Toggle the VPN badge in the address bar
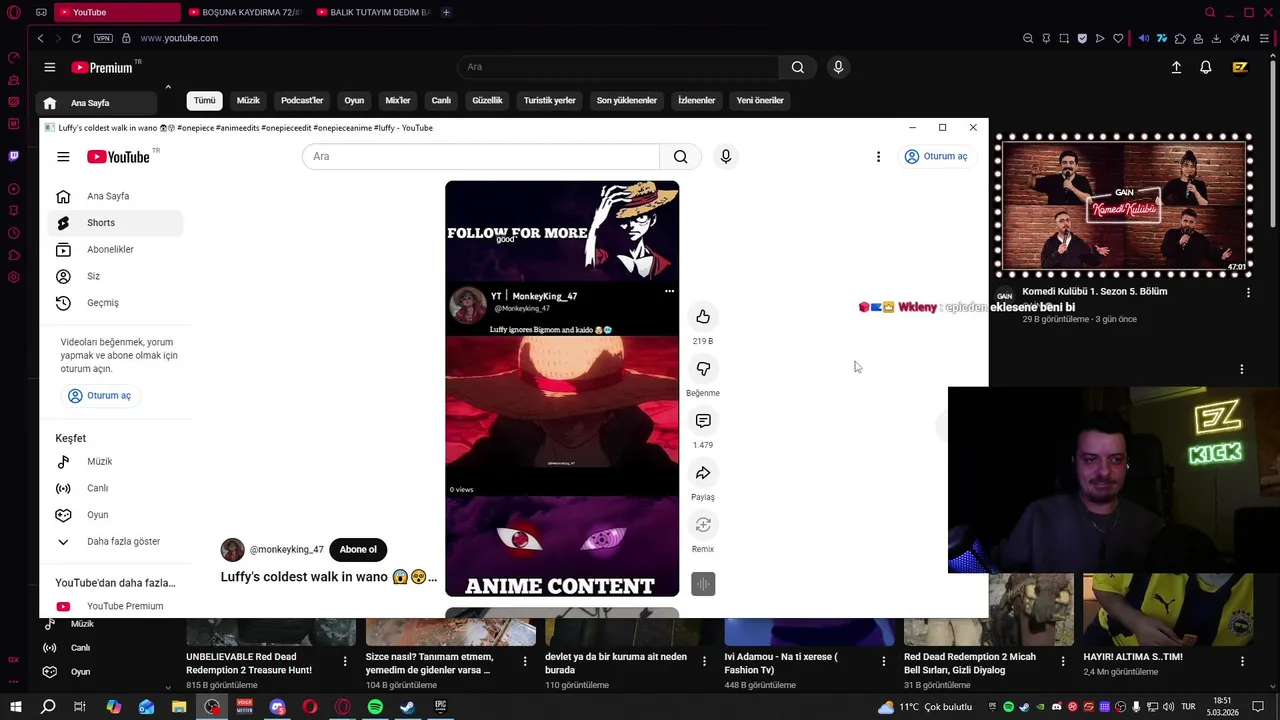The height and width of the screenshot is (720, 1280). tap(103, 38)
